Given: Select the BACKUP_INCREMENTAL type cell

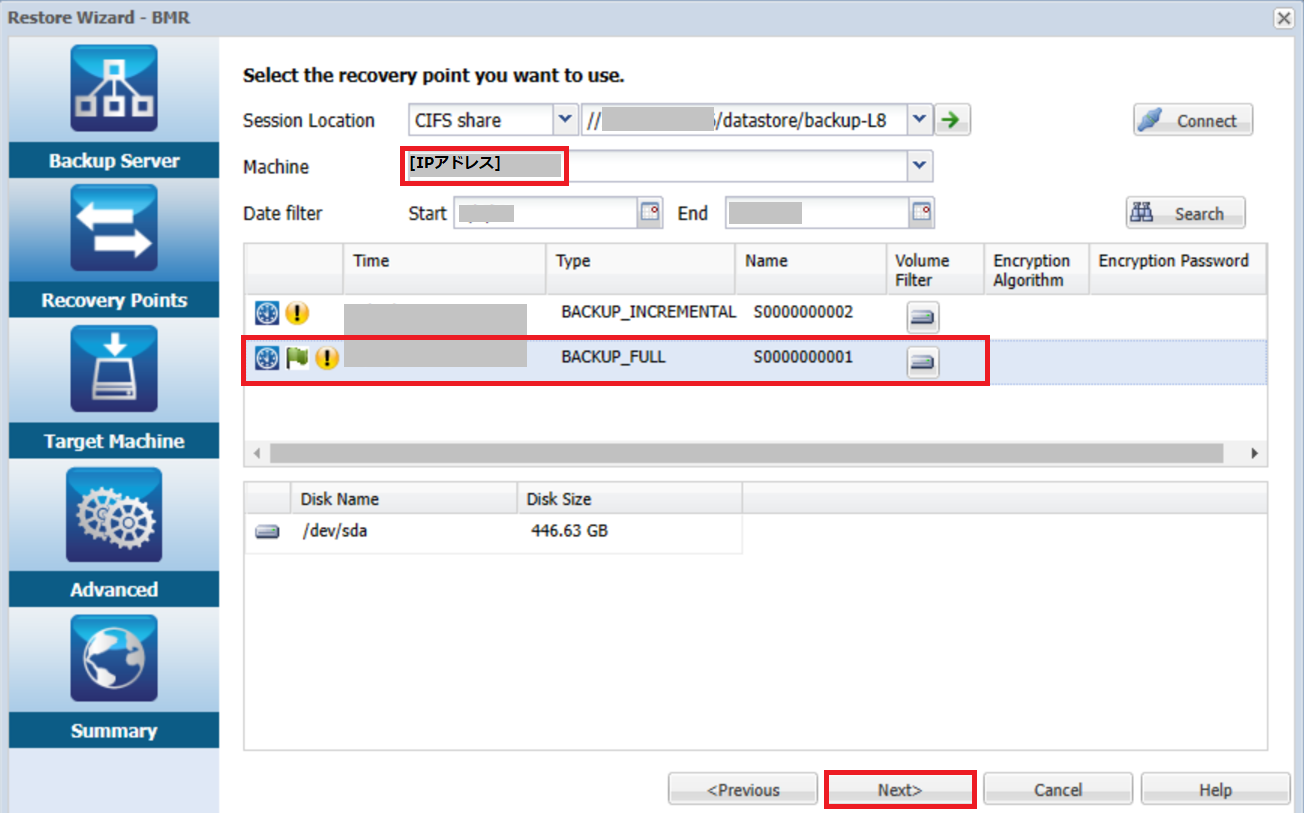Looking at the screenshot, I should (648, 312).
